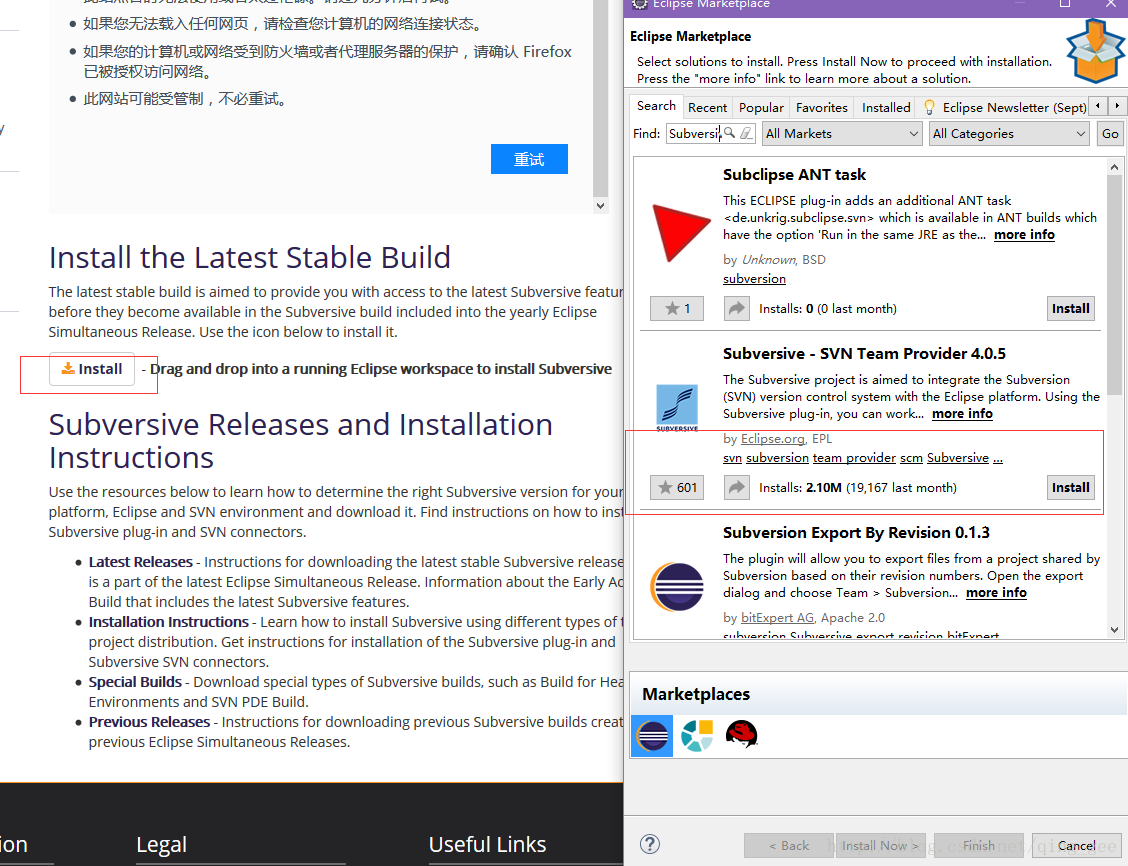
Task: Open the Installation Instructions link on webpage
Action: 168,622
